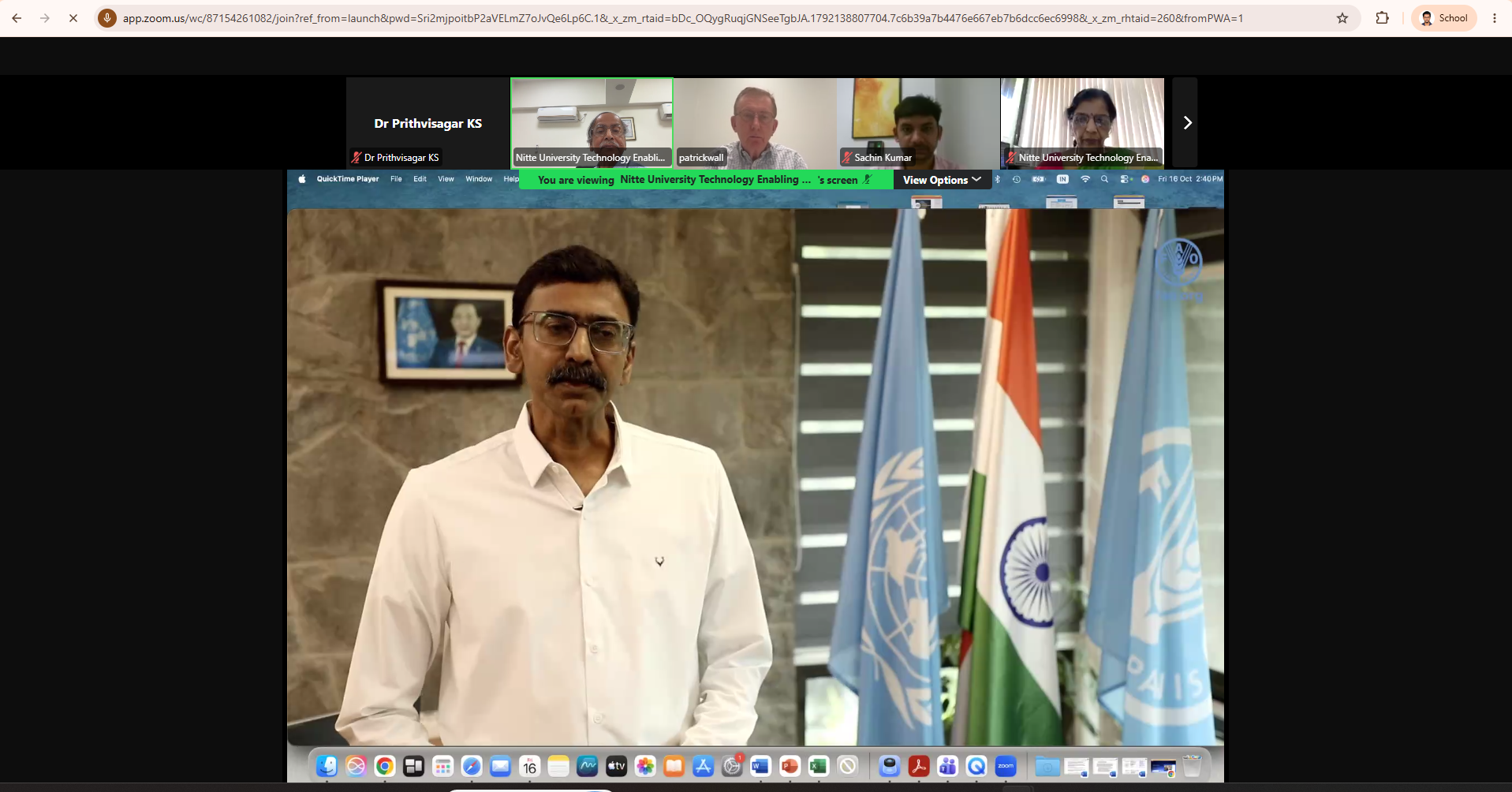Click the App Store icon in shared dock
Viewport: 1512px width, 792px height.
[x=703, y=765]
